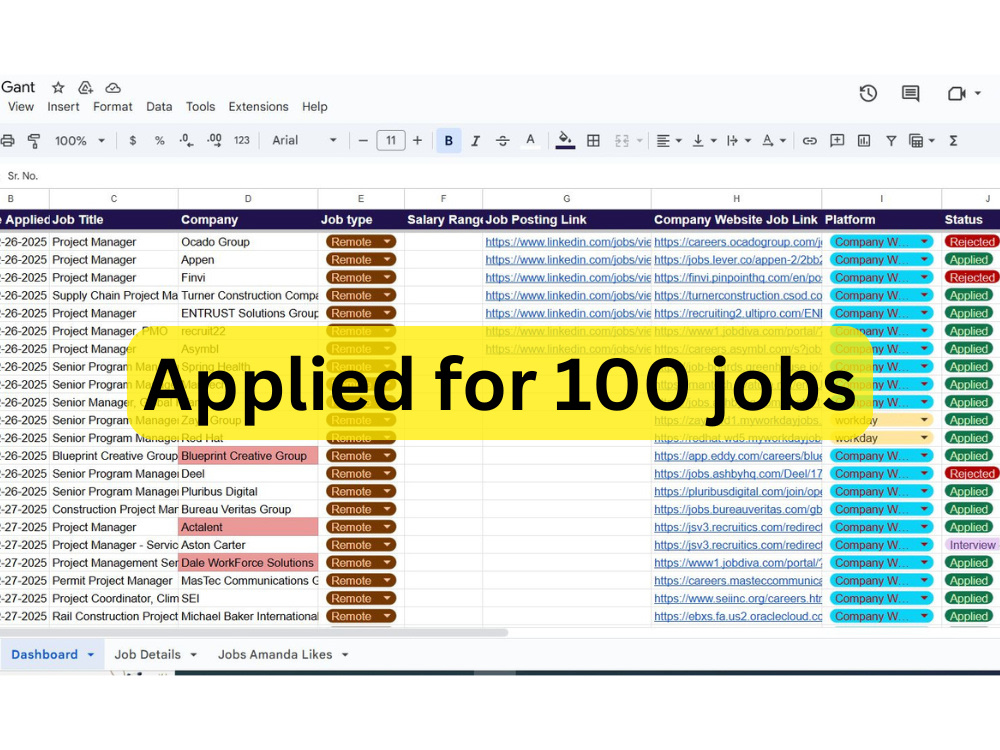Screen dimensions: 1000x750
Task: Format as percent
Action: pos(159,141)
